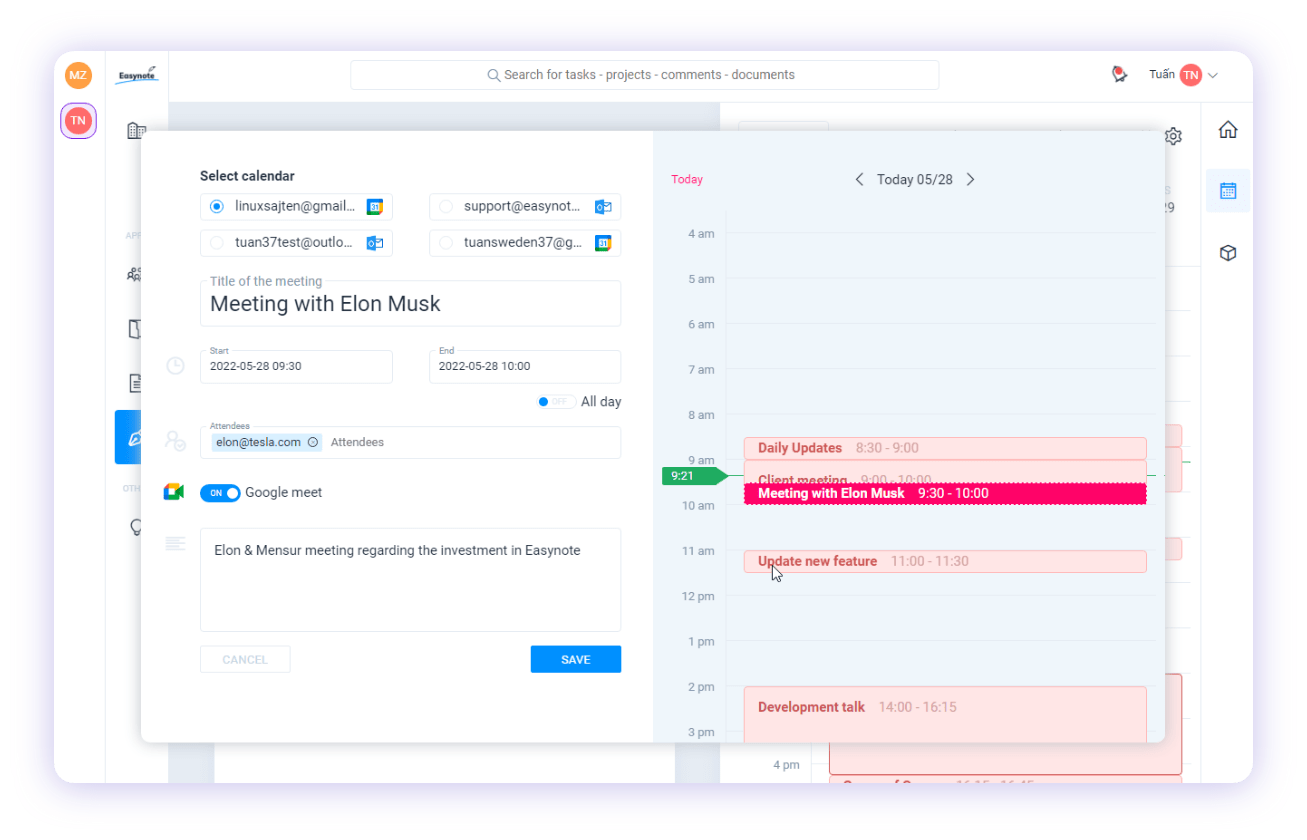Open calendar settings gear icon
Viewport: 1307px width, 840px height.
tap(1174, 136)
